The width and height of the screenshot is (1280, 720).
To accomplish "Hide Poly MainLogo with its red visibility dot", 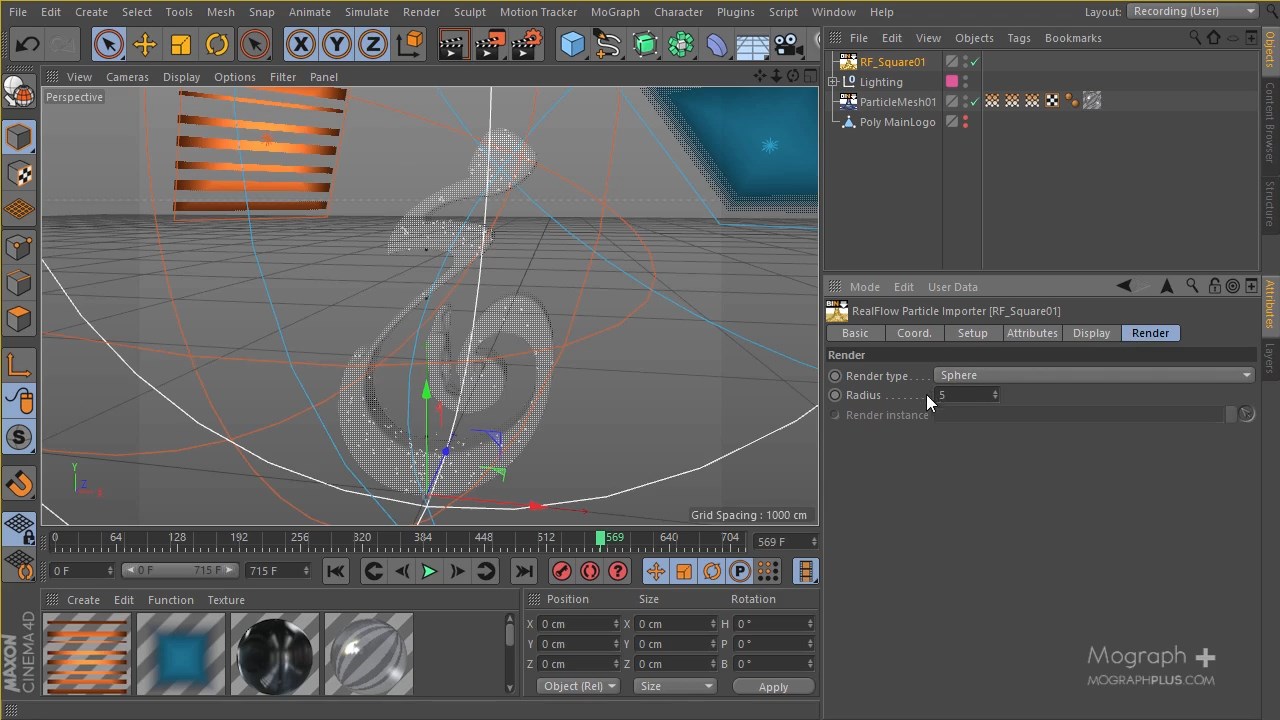I will point(964,118).
